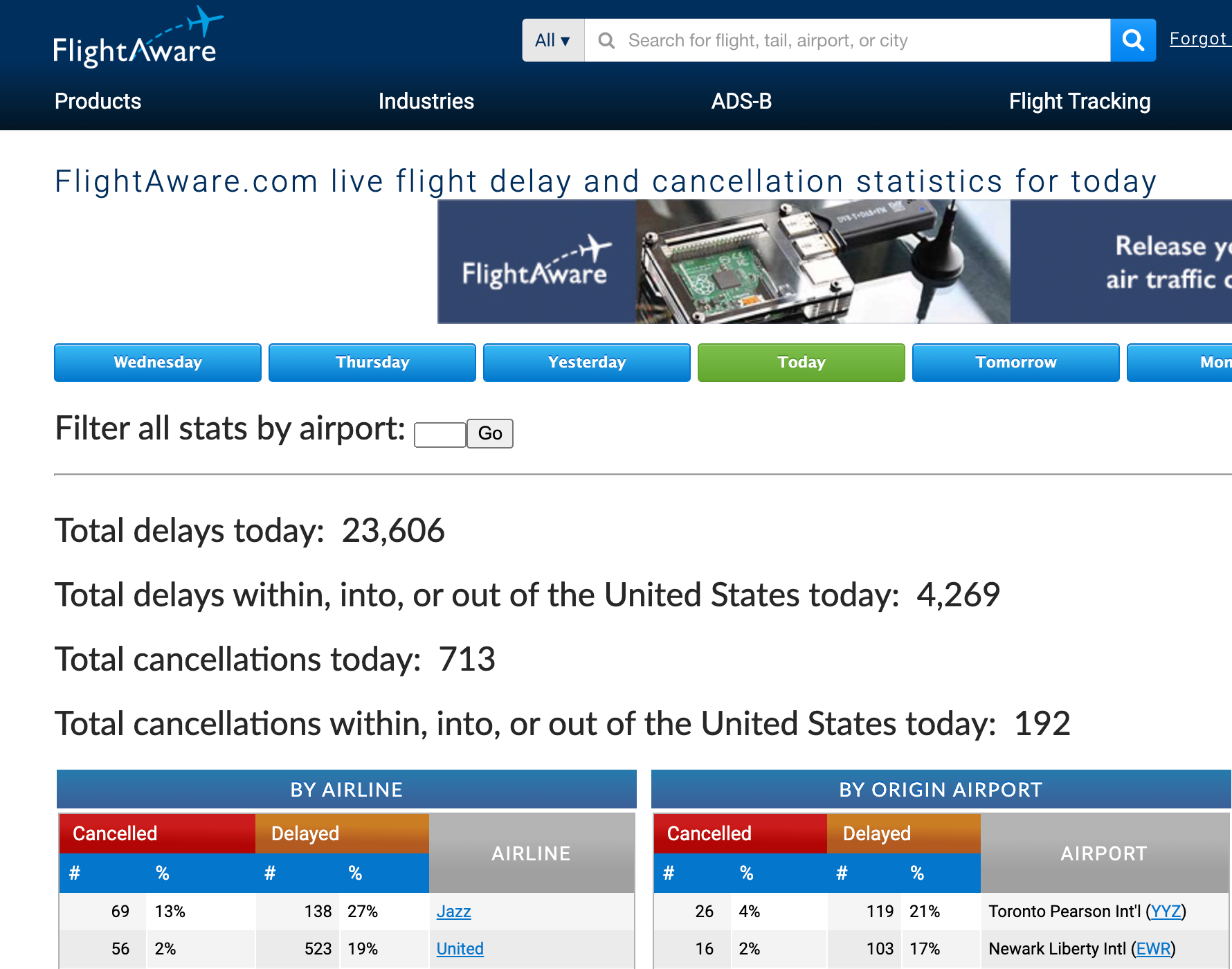The image size is (1232, 969).
Task: Click the Forgot password link
Action: [1199, 38]
